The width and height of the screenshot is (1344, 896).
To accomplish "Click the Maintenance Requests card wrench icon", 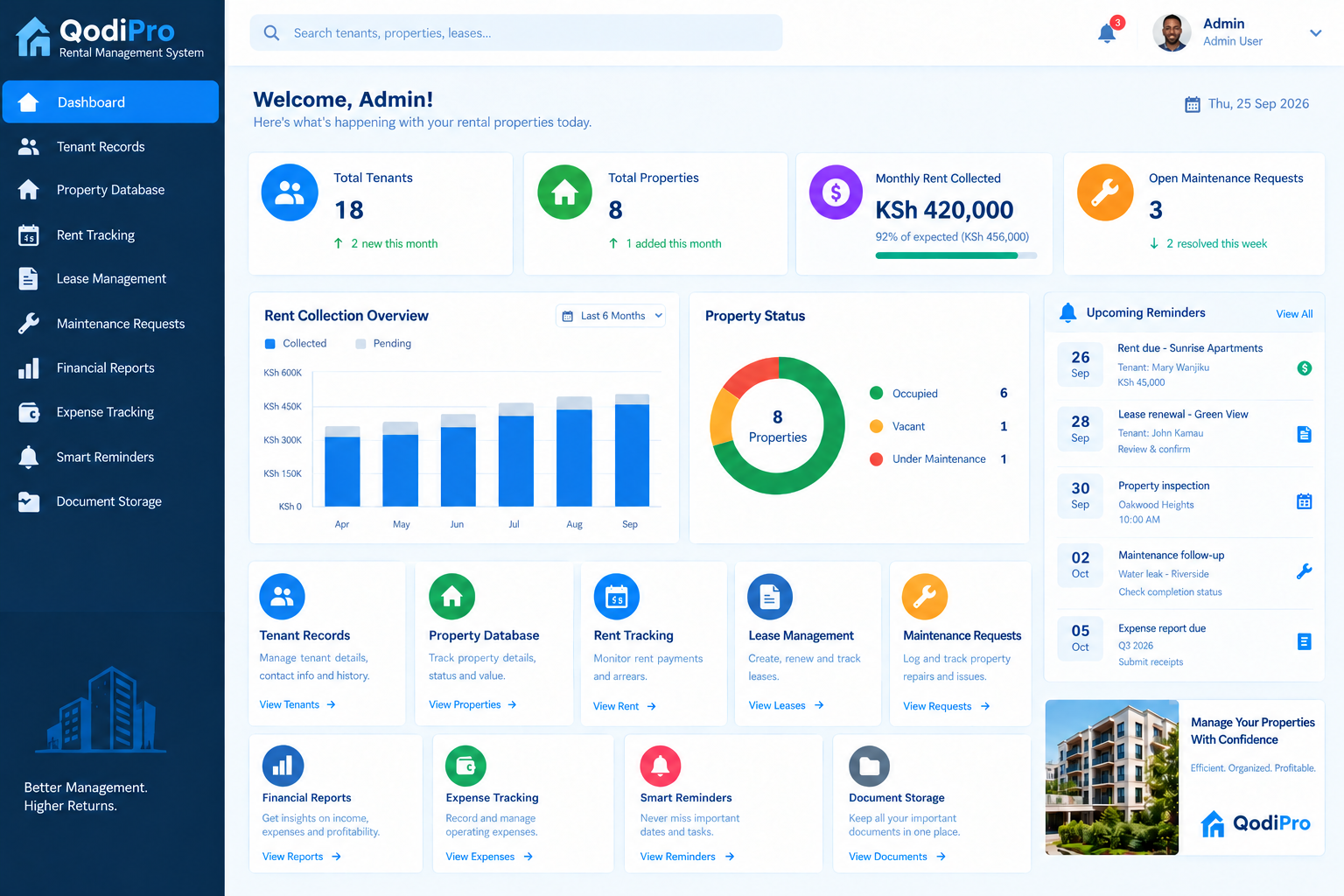I will point(925,597).
